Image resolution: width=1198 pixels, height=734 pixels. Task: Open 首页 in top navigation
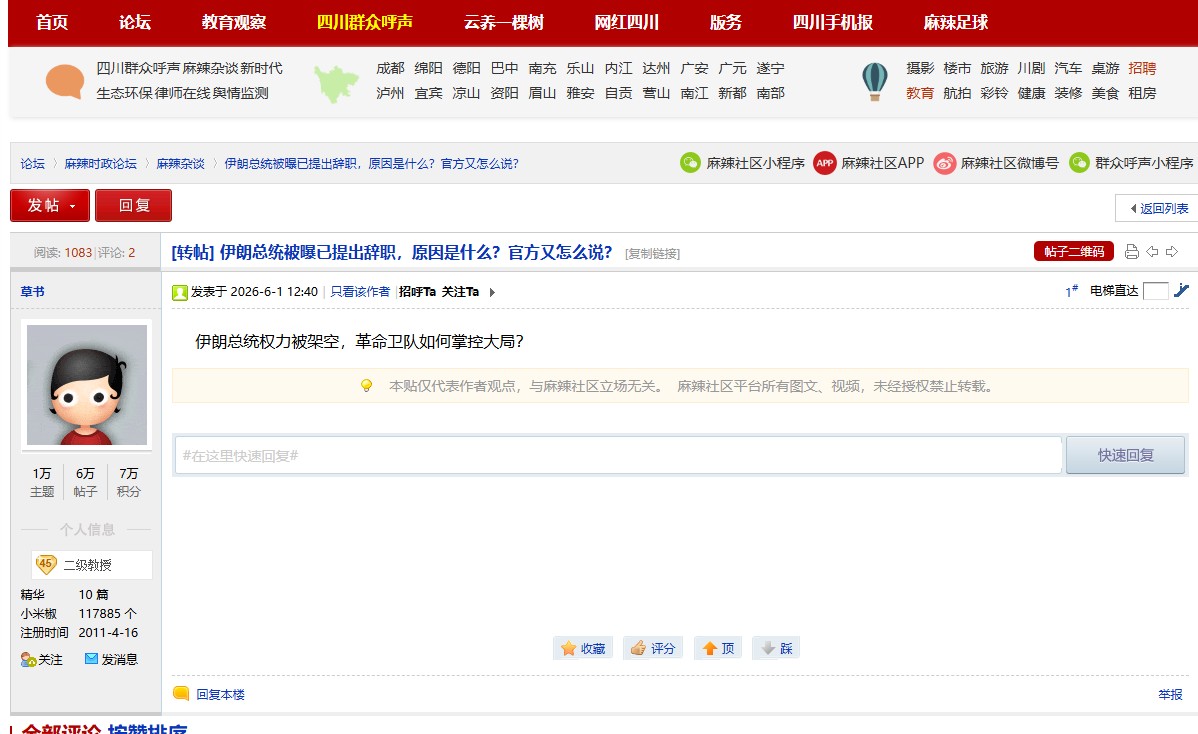(x=52, y=22)
